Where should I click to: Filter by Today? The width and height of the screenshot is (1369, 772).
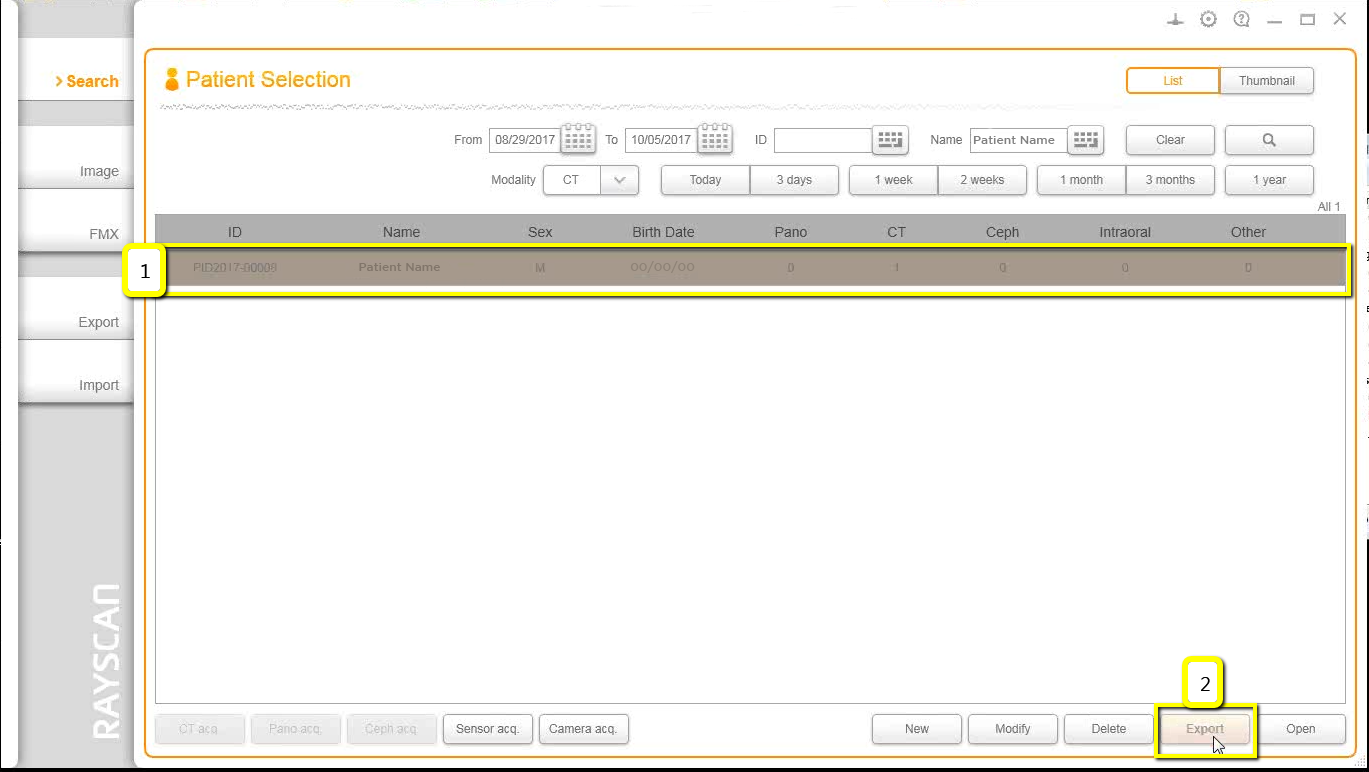click(705, 180)
